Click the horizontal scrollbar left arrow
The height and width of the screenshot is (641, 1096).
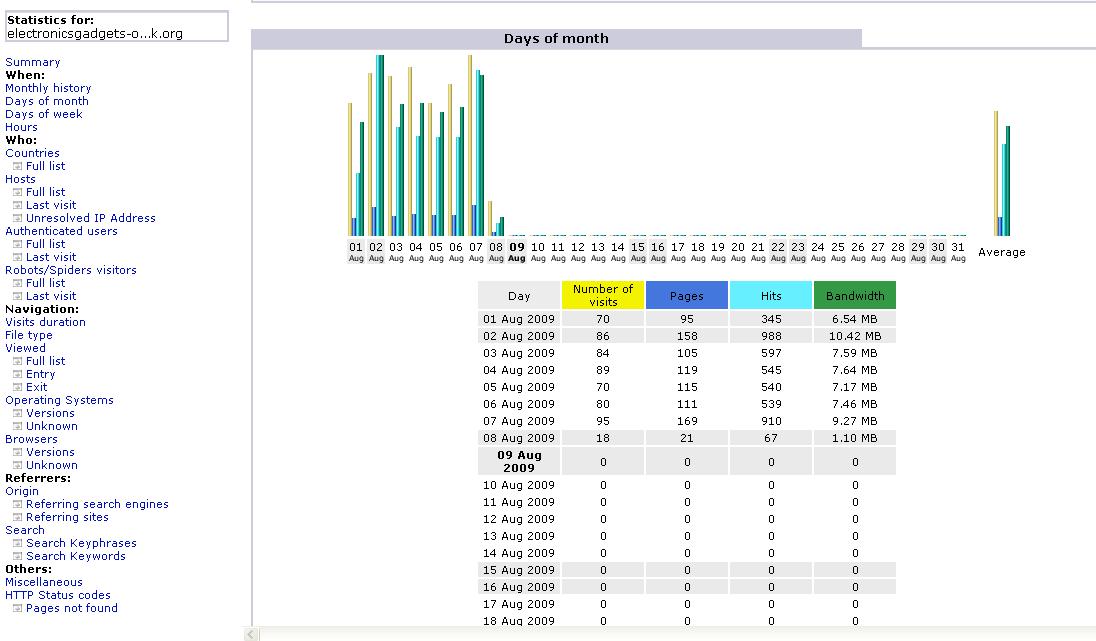252,634
